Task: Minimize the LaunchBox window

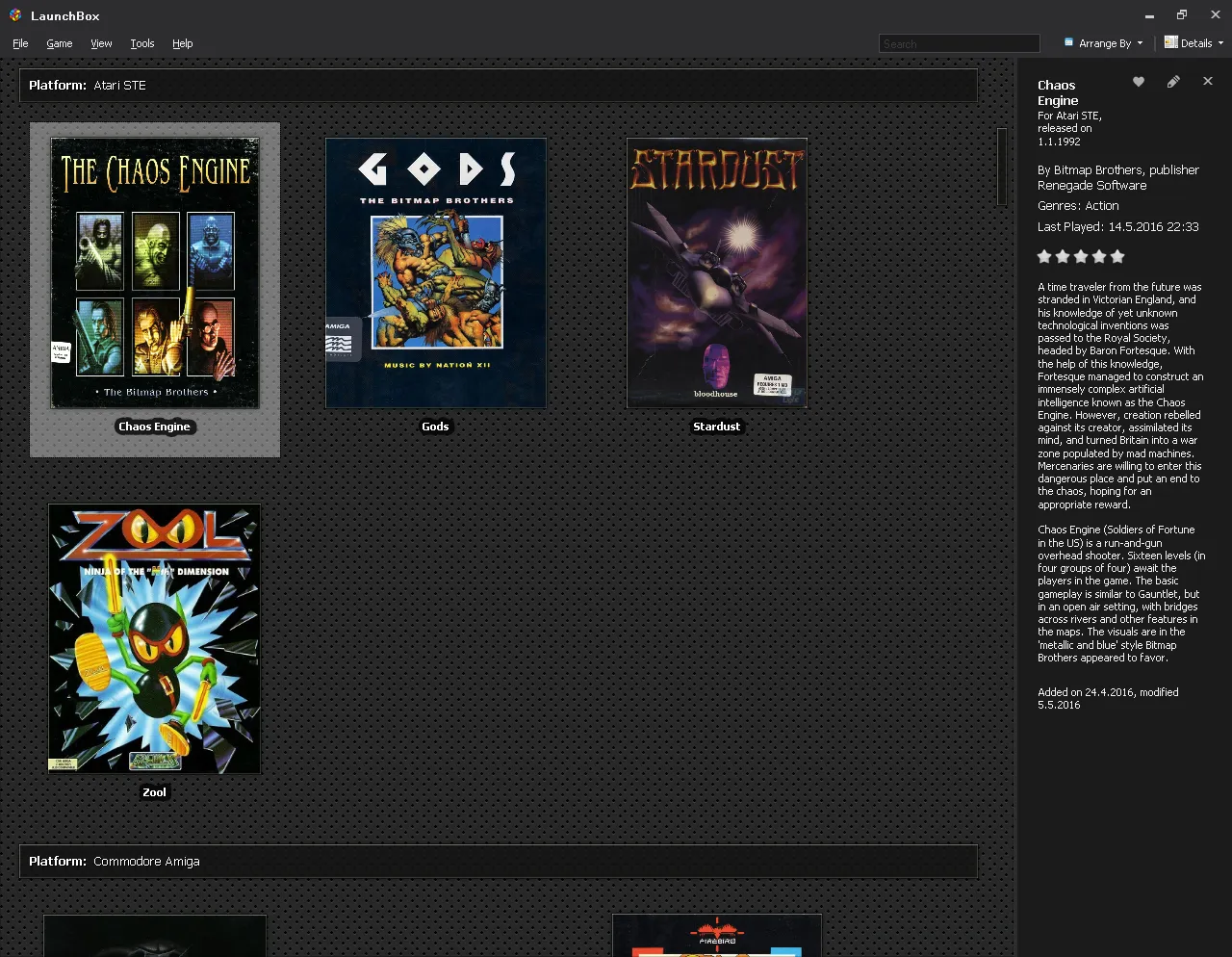Action: (1149, 15)
